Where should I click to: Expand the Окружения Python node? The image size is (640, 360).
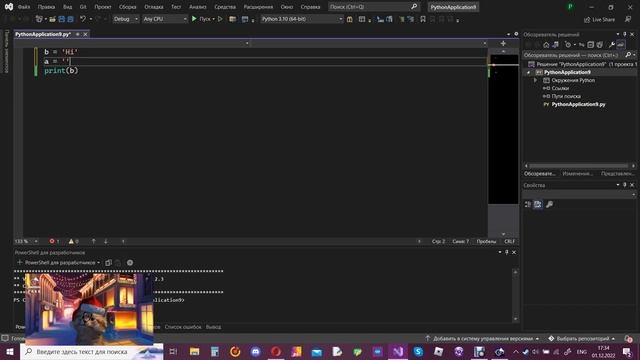coord(536,80)
